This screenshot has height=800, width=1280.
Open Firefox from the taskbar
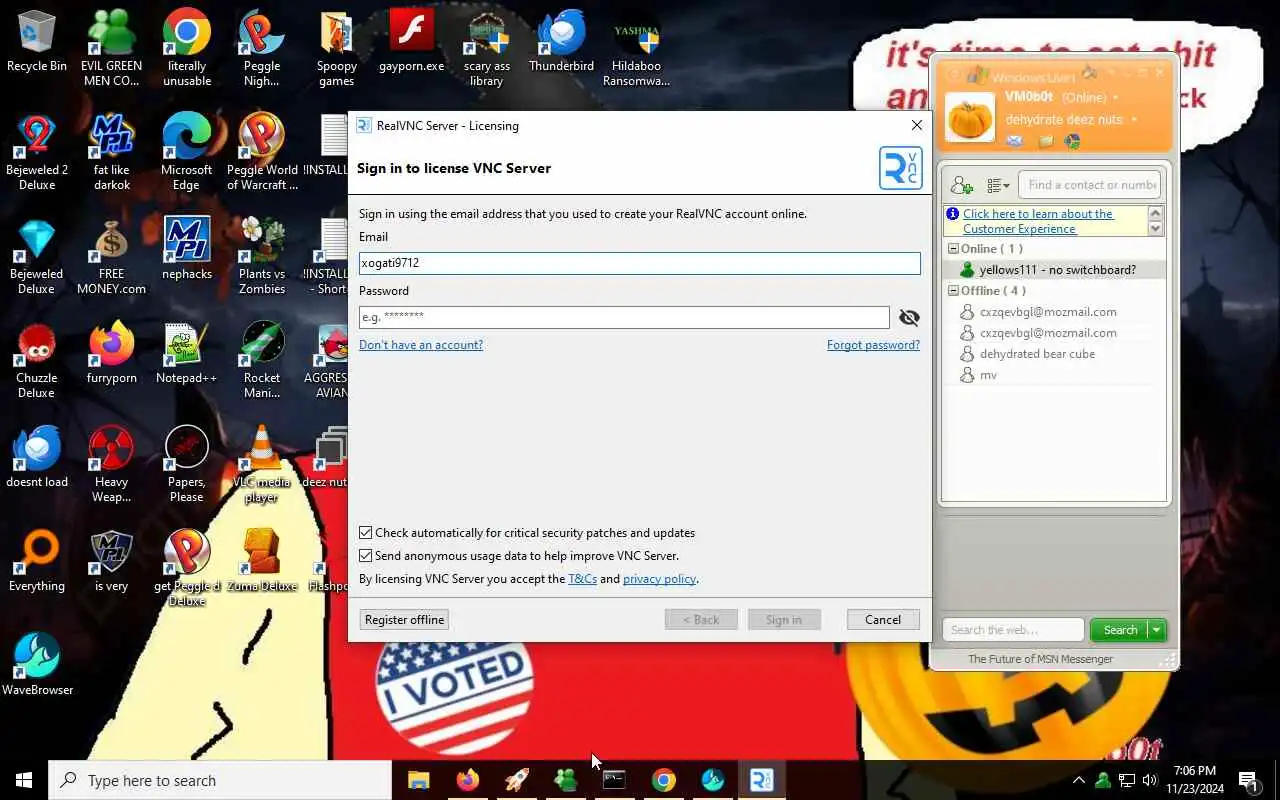[x=467, y=780]
